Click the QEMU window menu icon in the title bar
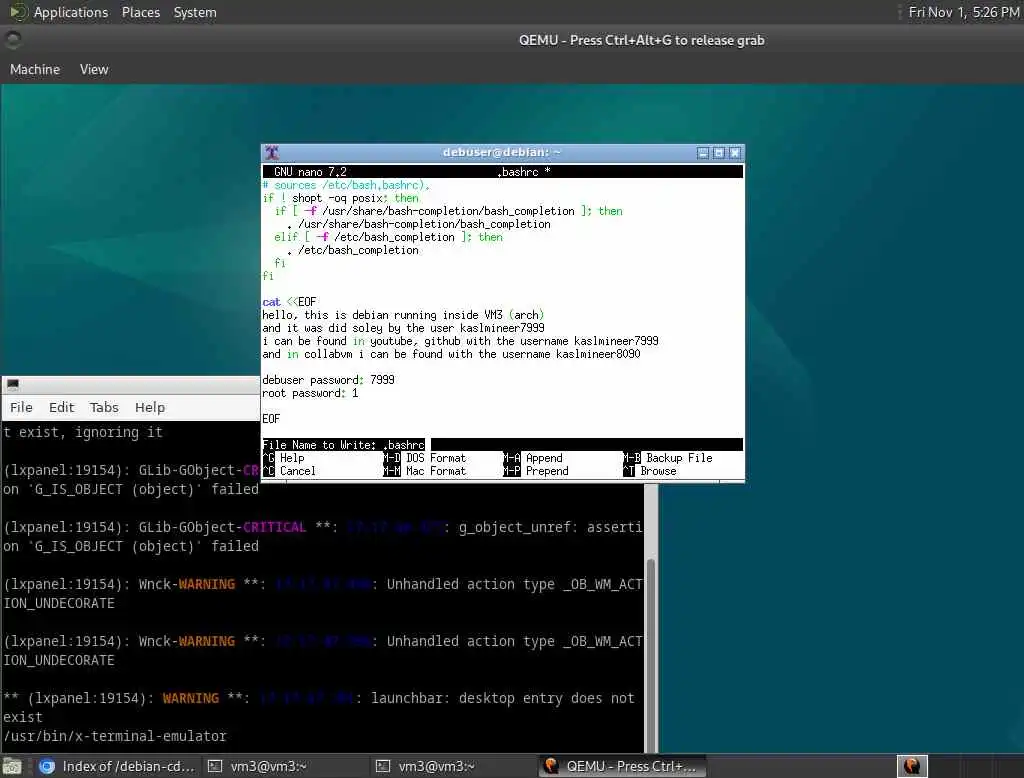1024x778 pixels. pos(12,40)
